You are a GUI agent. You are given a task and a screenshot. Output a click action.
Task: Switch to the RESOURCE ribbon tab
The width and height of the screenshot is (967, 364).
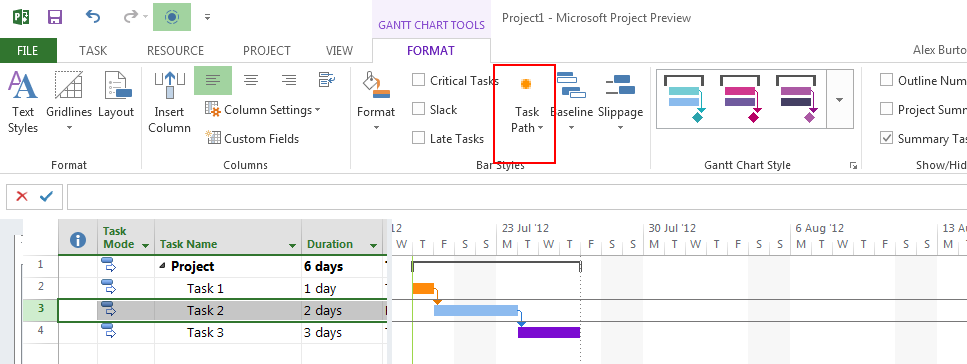[x=175, y=51]
